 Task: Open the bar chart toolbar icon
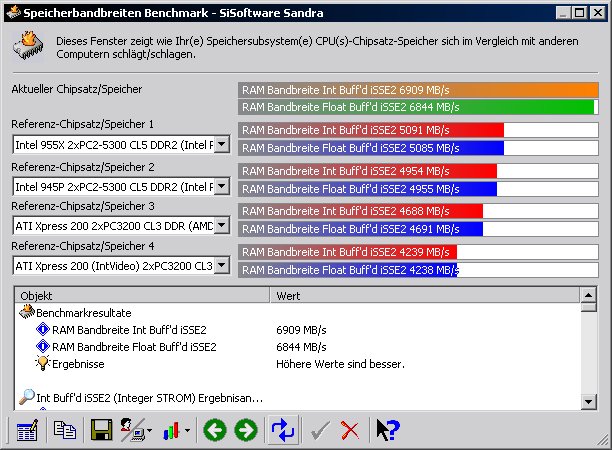(171, 430)
